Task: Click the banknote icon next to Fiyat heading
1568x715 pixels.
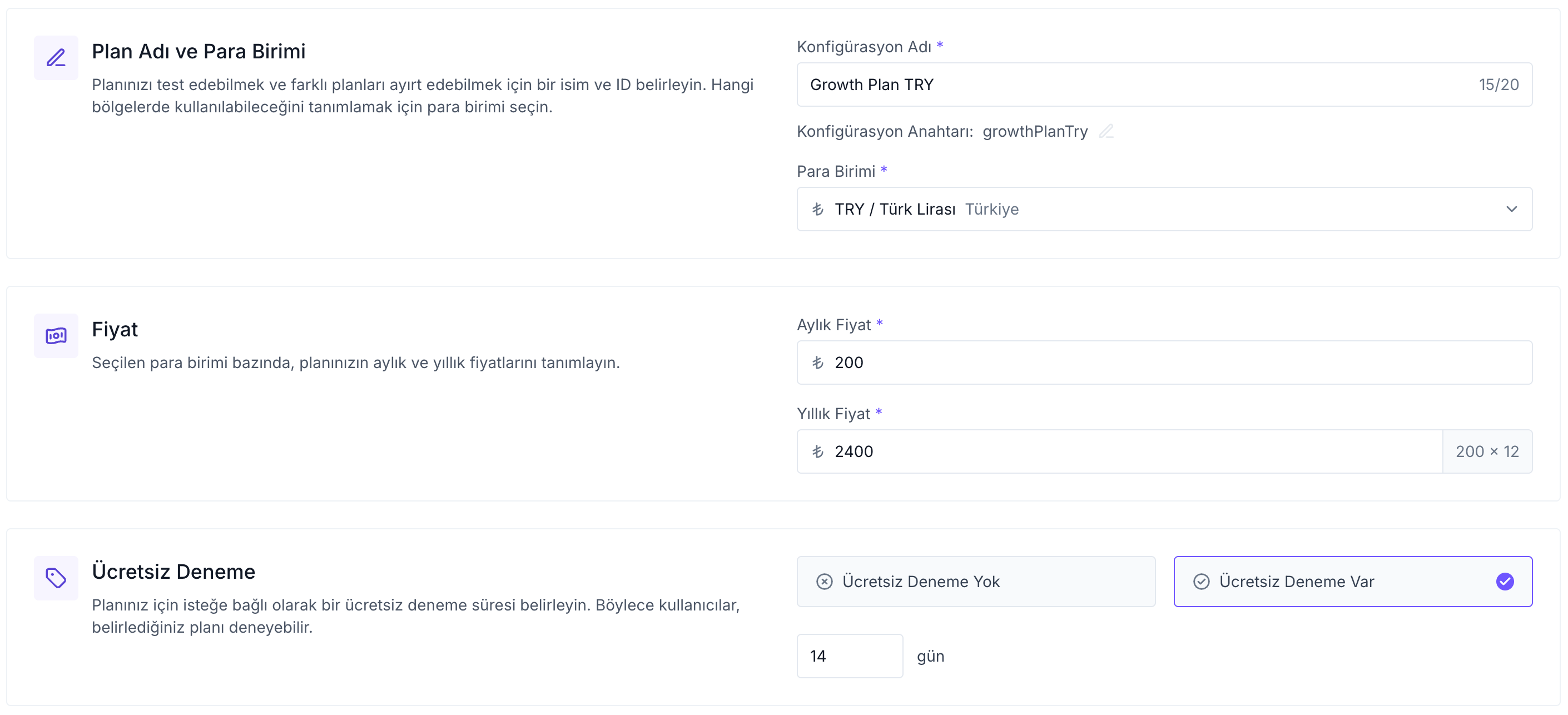Action: tap(56, 335)
